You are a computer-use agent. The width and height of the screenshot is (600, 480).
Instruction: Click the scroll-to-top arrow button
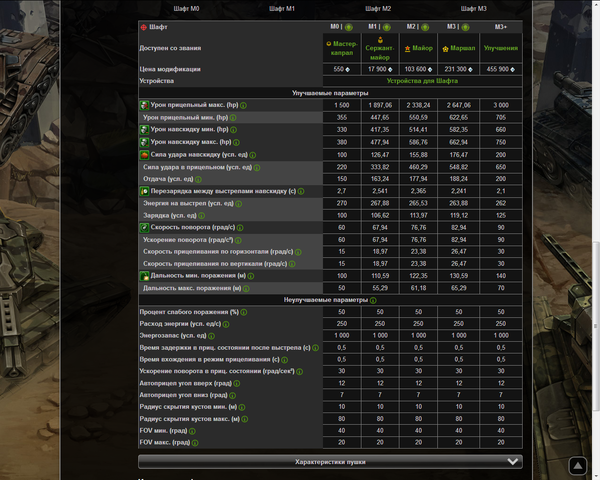pyautogui.click(x=578, y=465)
